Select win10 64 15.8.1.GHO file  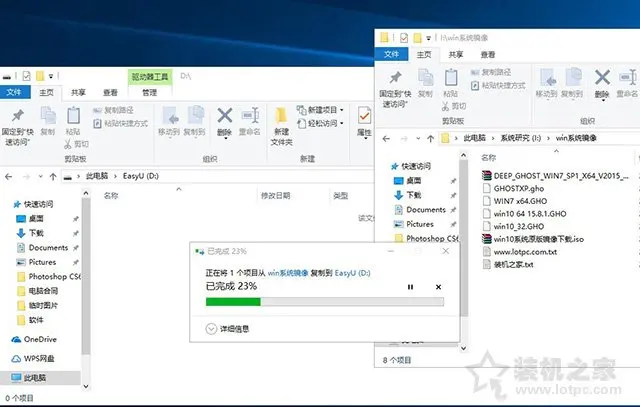524,214
